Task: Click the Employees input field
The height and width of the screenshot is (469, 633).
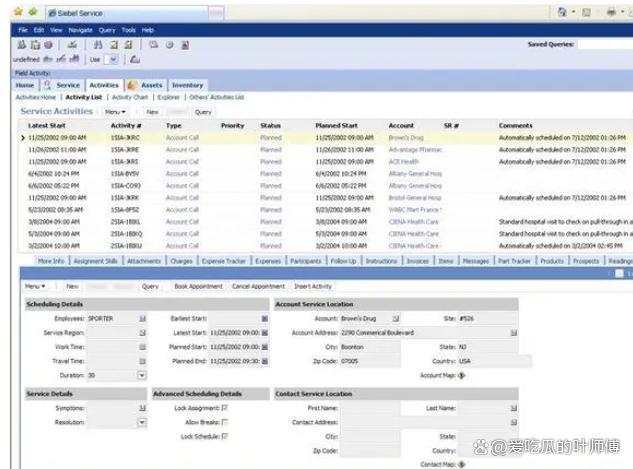Action: point(113,318)
